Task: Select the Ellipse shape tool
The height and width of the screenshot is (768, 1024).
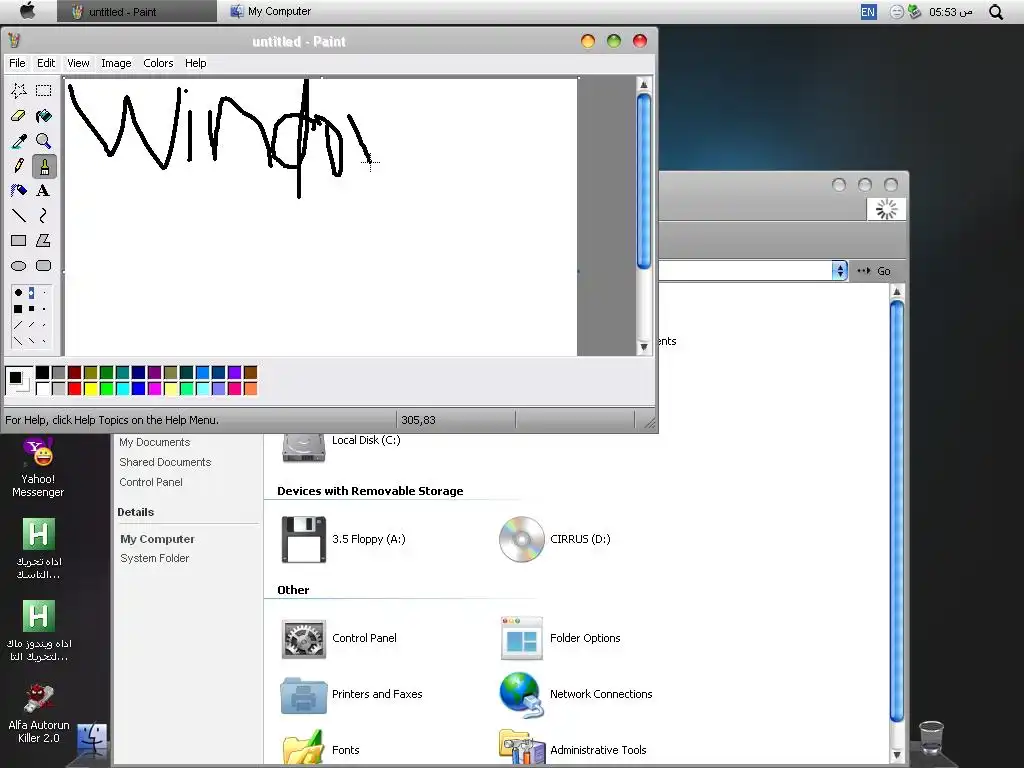Action: tap(18, 266)
